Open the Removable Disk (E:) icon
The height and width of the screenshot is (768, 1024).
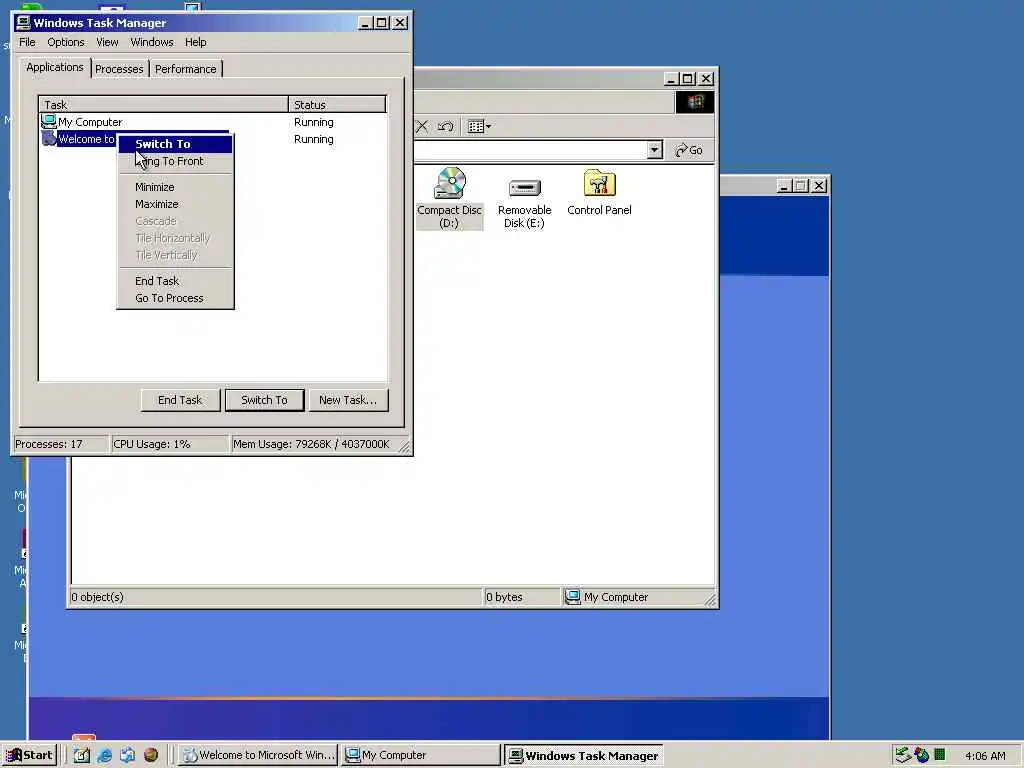(524, 188)
